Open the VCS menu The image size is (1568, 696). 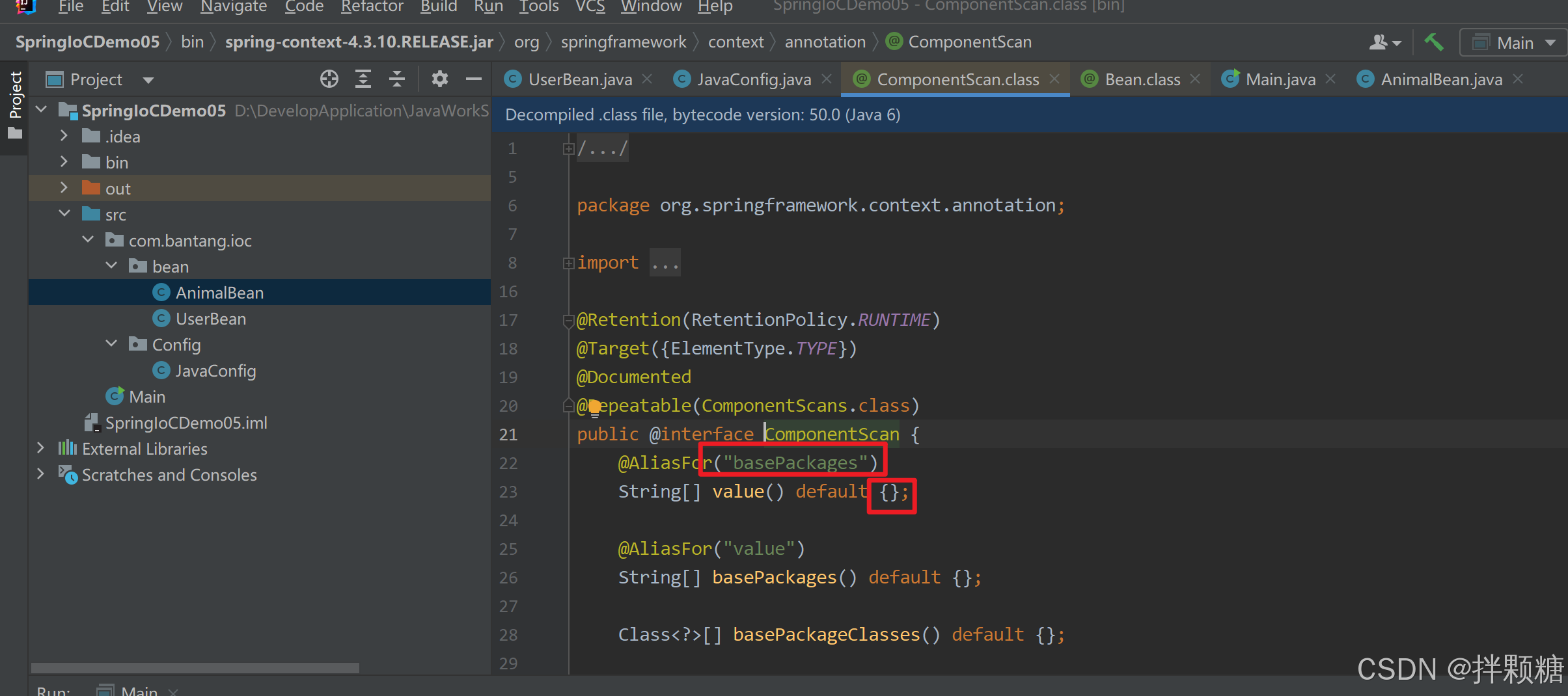click(x=590, y=7)
